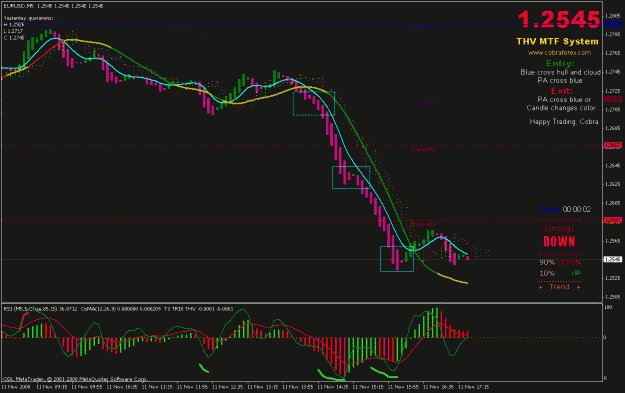Click the 'Candle changes color' text

click(x=560, y=108)
